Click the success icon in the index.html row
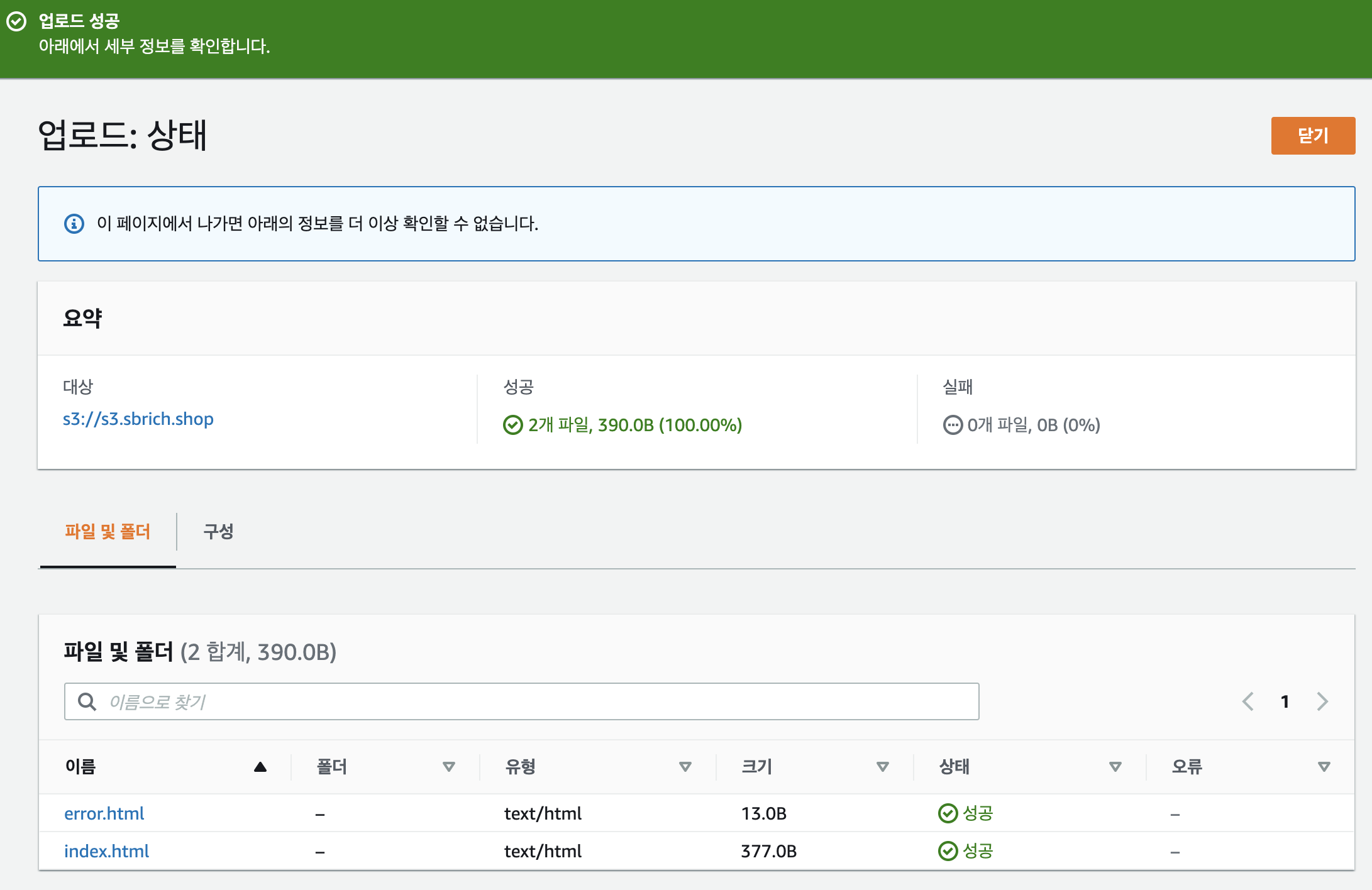 (x=948, y=851)
